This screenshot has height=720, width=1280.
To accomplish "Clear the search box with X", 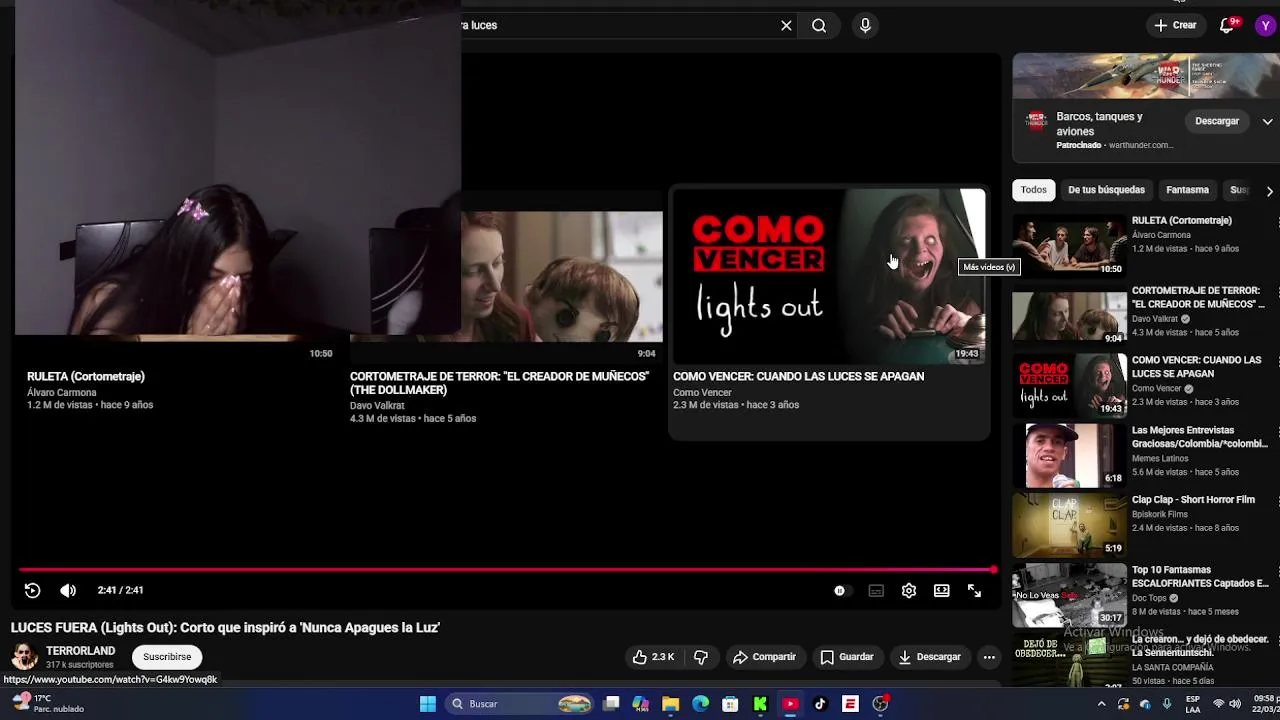I will click(786, 25).
